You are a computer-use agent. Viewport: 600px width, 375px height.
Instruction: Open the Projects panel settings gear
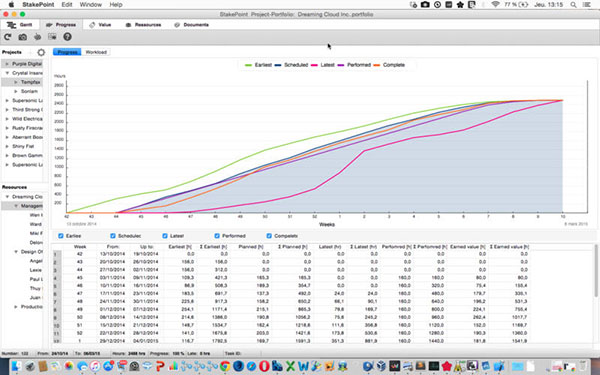41,52
